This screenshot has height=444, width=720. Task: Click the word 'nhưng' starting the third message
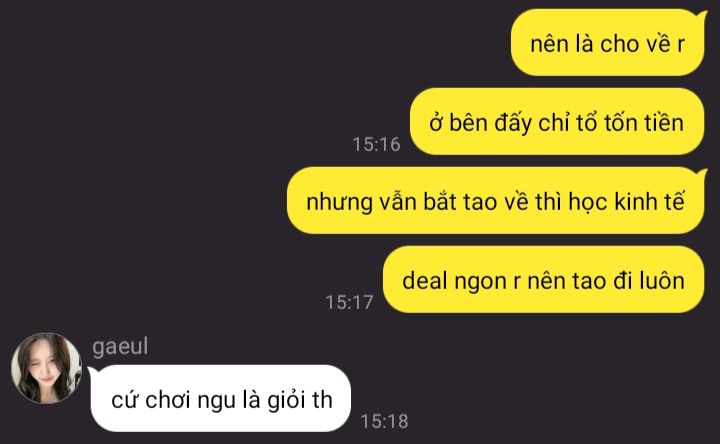coord(339,202)
